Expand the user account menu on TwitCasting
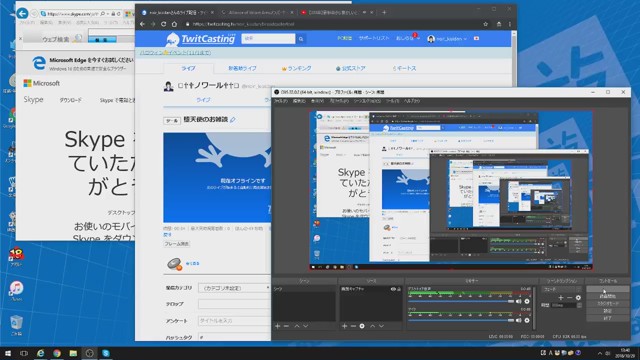Image resolution: width=640 pixels, height=360 pixels. [x=447, y=39]
